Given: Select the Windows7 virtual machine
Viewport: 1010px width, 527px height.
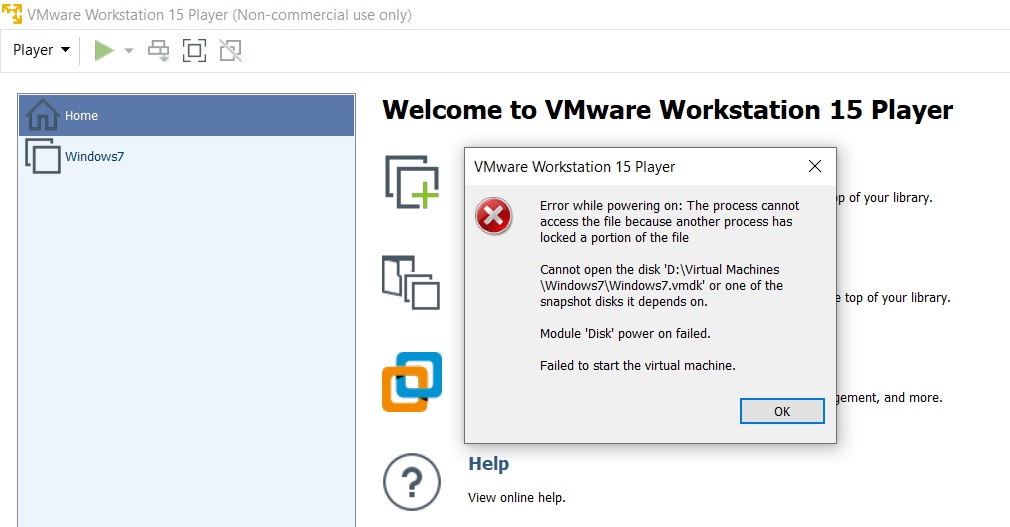Looking at the screenshot, I should (186, 156).
